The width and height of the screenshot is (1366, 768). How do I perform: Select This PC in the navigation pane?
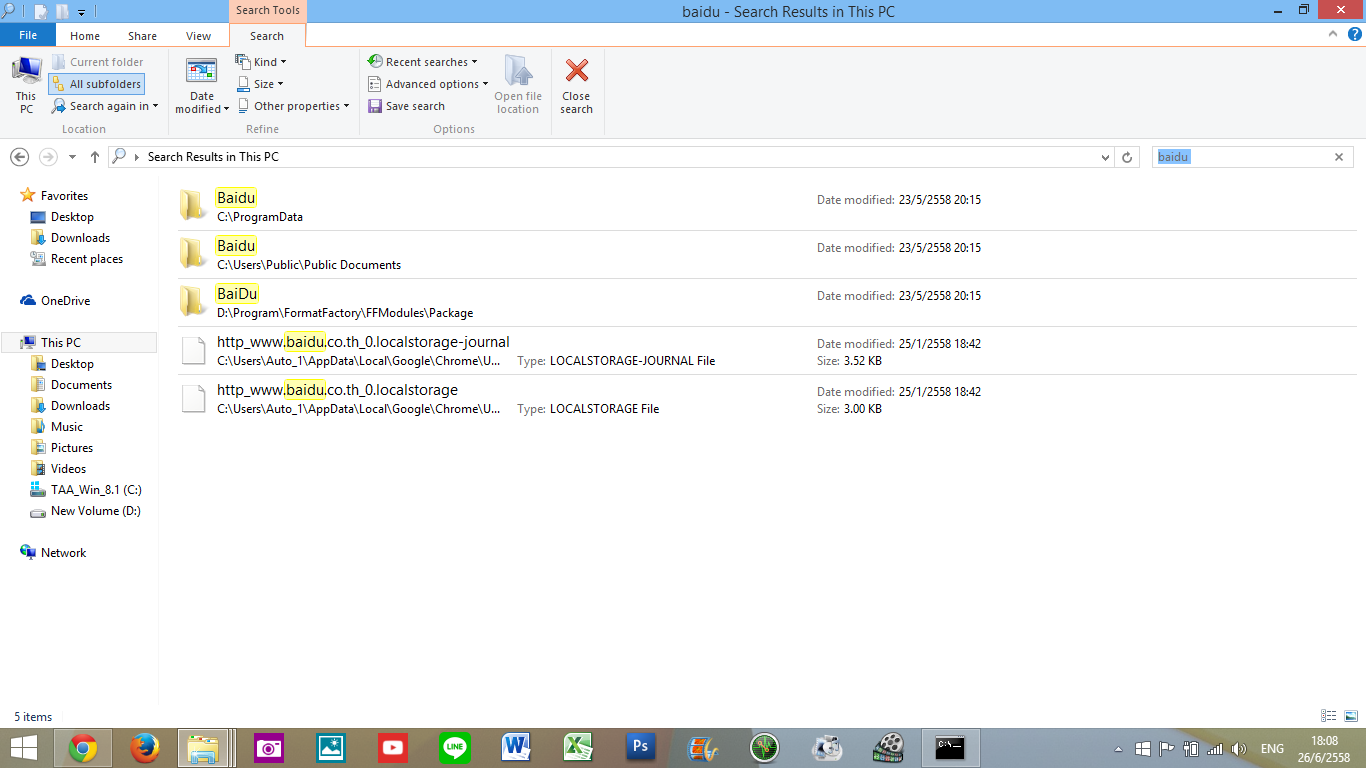61,343
